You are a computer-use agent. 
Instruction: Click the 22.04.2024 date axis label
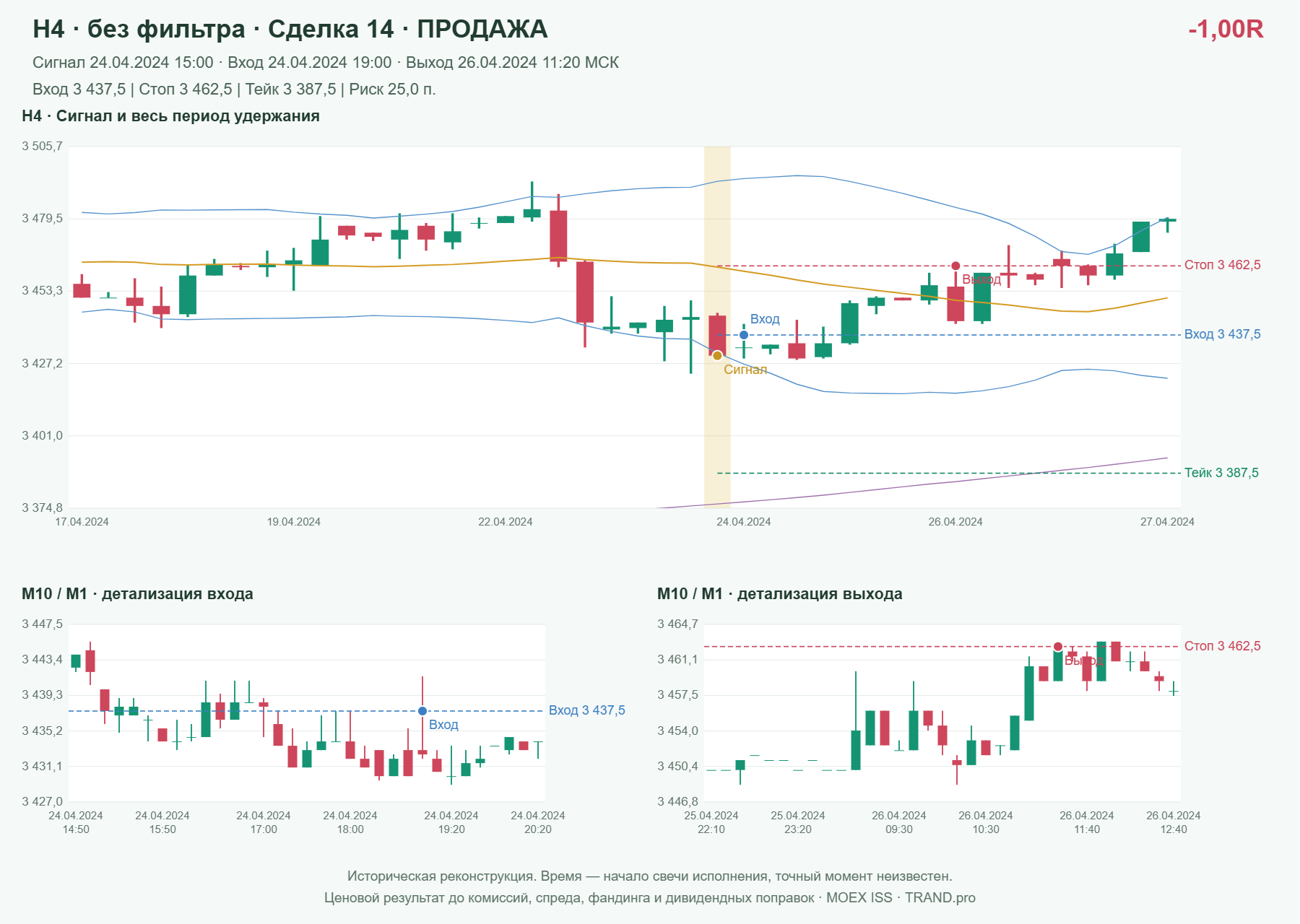click(506, 522)
